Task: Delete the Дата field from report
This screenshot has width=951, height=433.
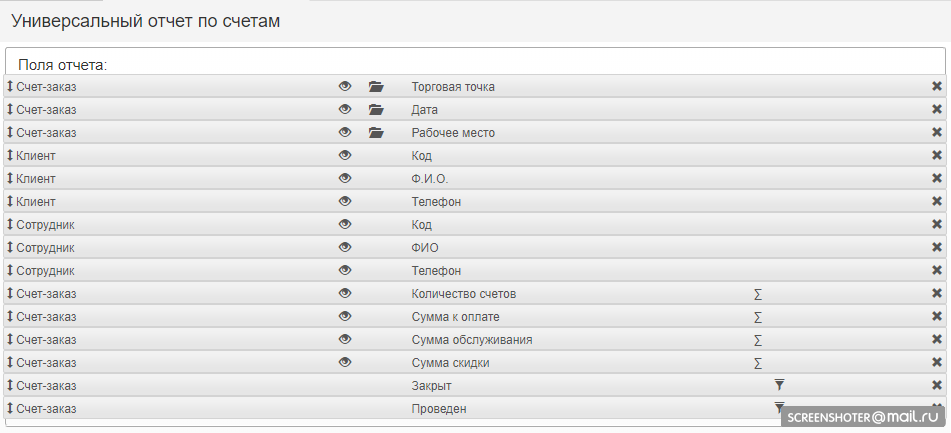Action: (937, 110)
